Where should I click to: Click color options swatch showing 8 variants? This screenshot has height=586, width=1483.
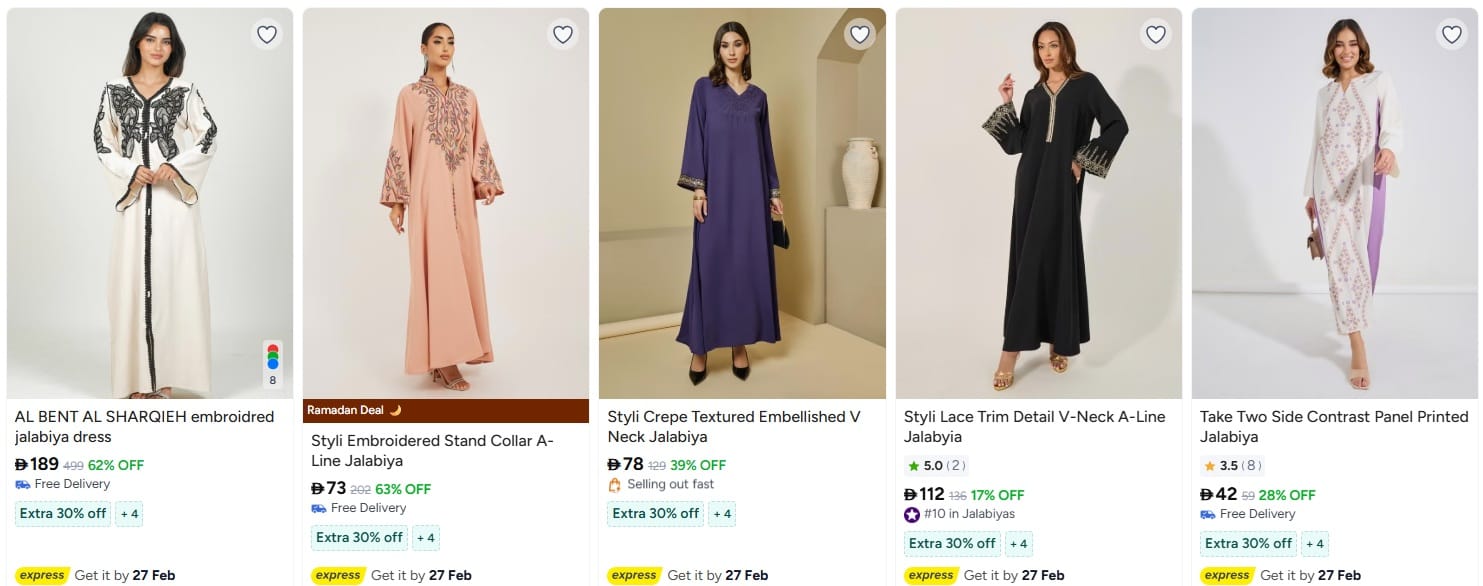pyautogui.click(x=272, y=365)
